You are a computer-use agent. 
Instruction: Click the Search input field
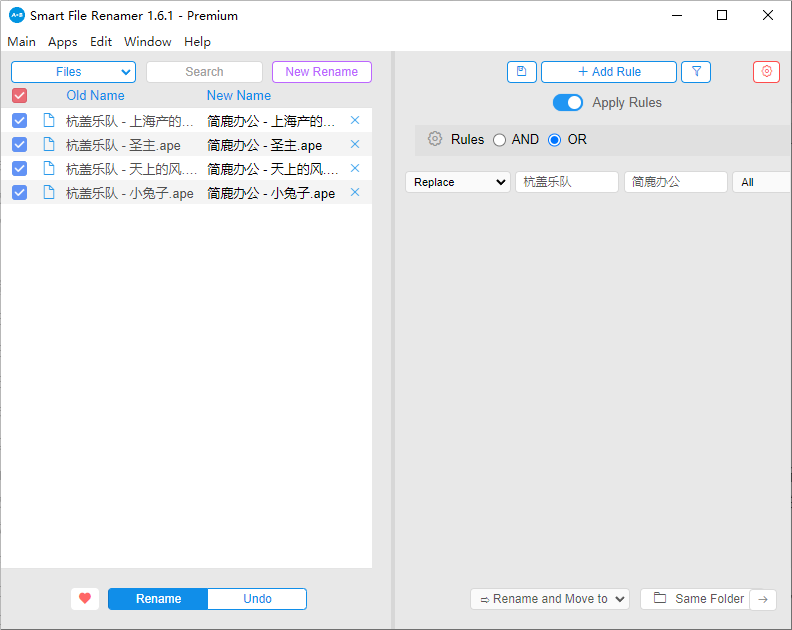tap(204, 72)
